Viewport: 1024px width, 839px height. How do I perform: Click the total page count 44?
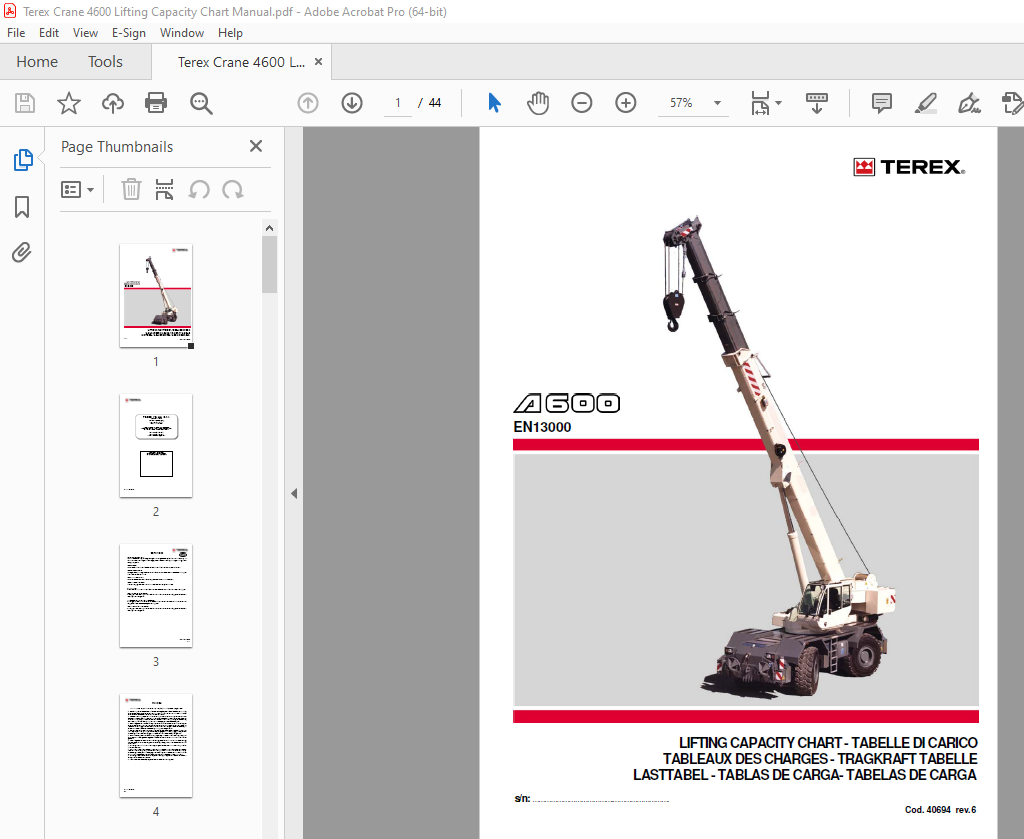(x=435, y=103)
